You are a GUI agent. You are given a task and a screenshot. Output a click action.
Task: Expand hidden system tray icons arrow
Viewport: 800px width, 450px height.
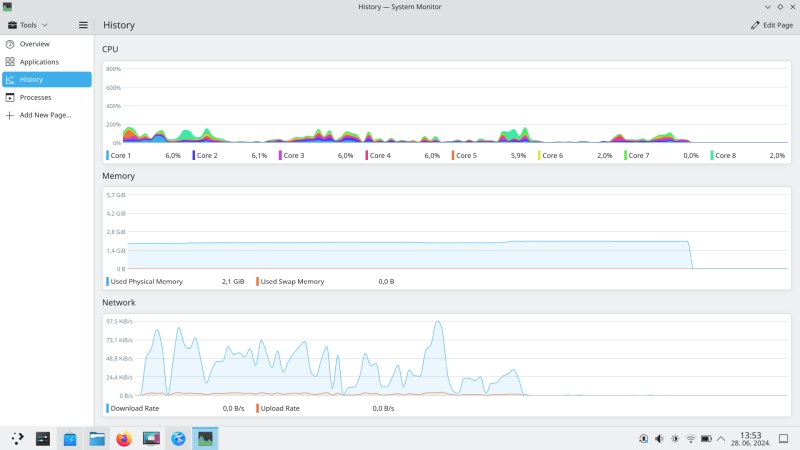tap(721, 438)
